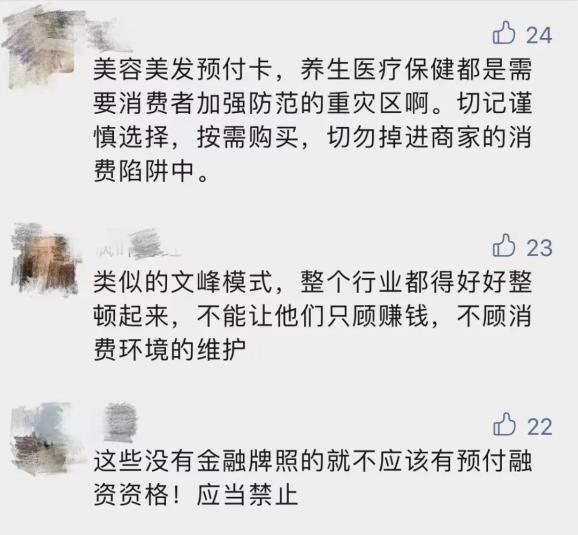Tap the thumbs-up icon beside count 22
The image size is (578, 535).
point(504,424)
